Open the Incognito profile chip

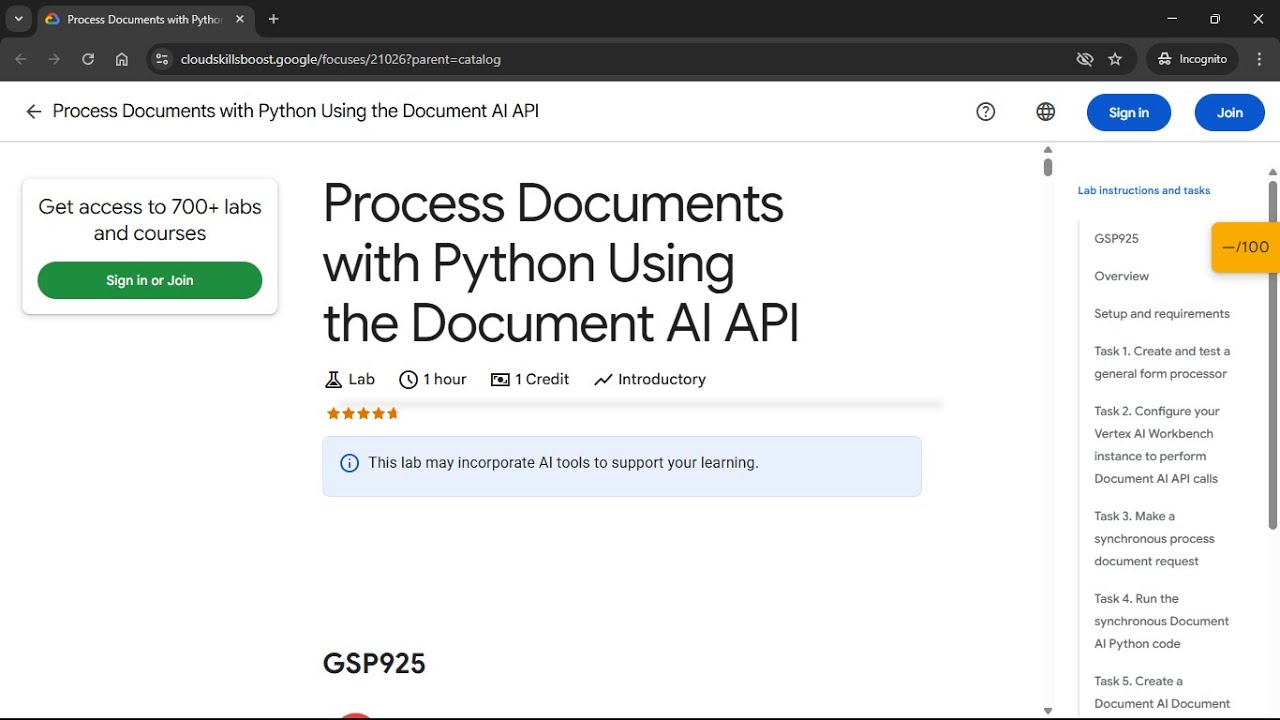[1192, 59]
